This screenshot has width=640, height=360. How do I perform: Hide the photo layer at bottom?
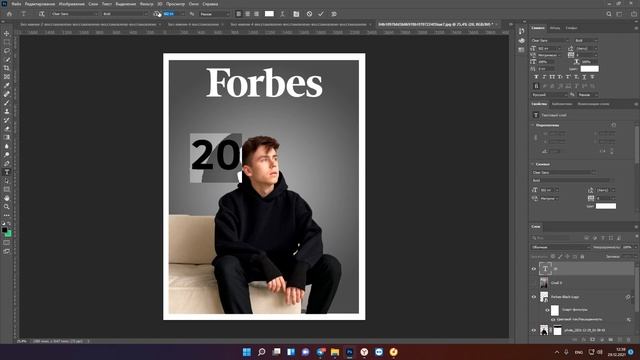[533, 330]
